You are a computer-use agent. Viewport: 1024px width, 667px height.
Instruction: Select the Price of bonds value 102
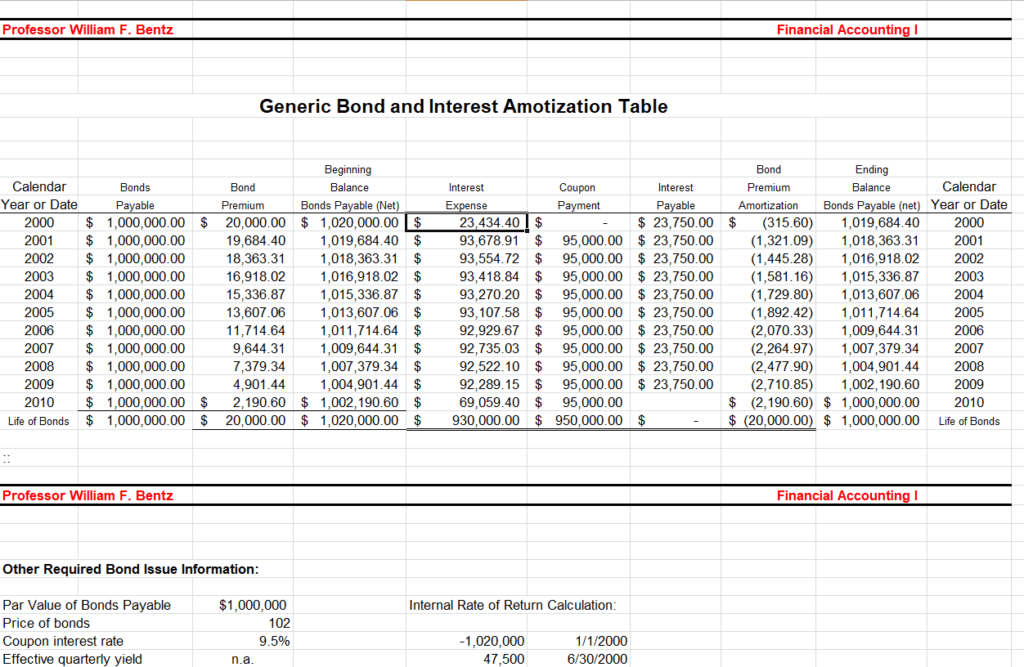pyautogui.click(x=242, y=623)
